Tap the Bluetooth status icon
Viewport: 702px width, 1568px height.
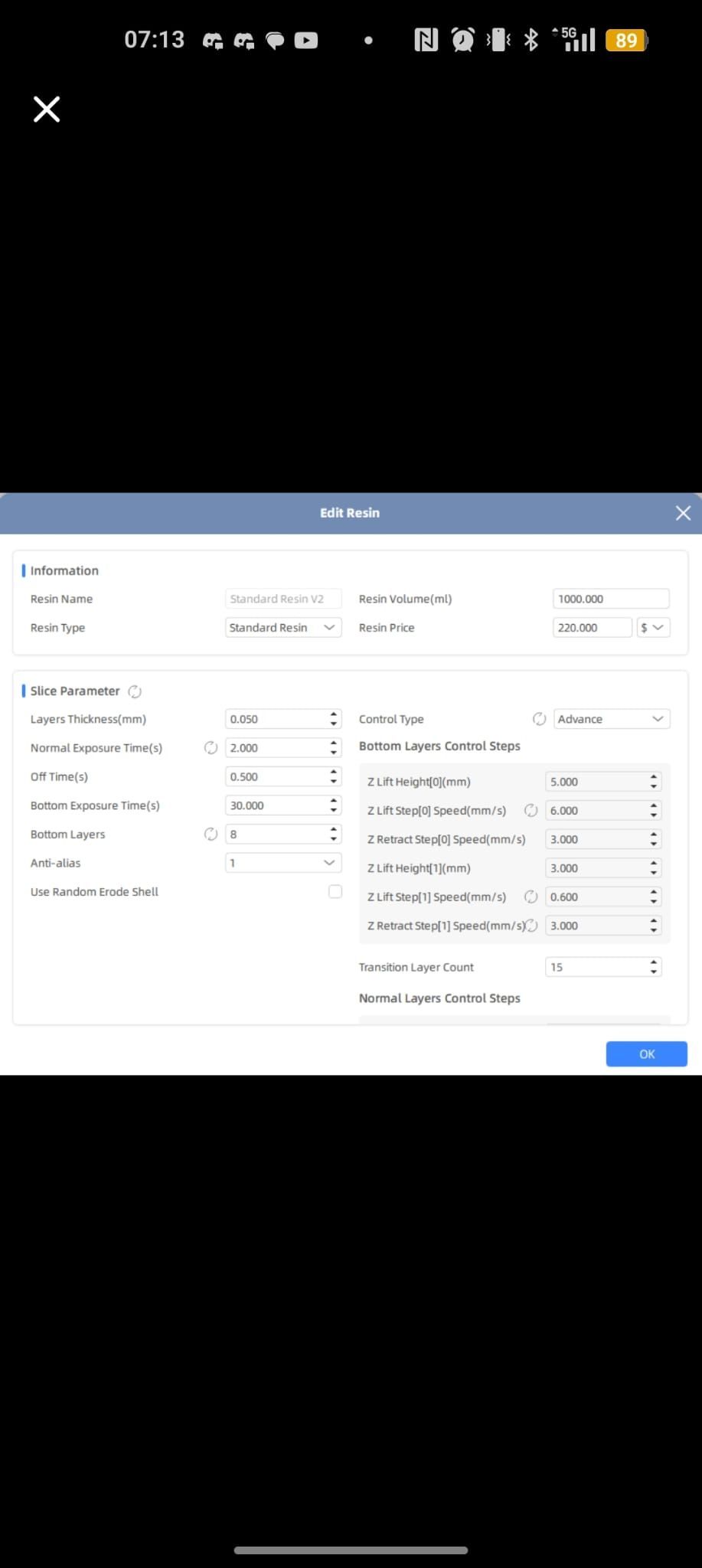tap(531, 39)
